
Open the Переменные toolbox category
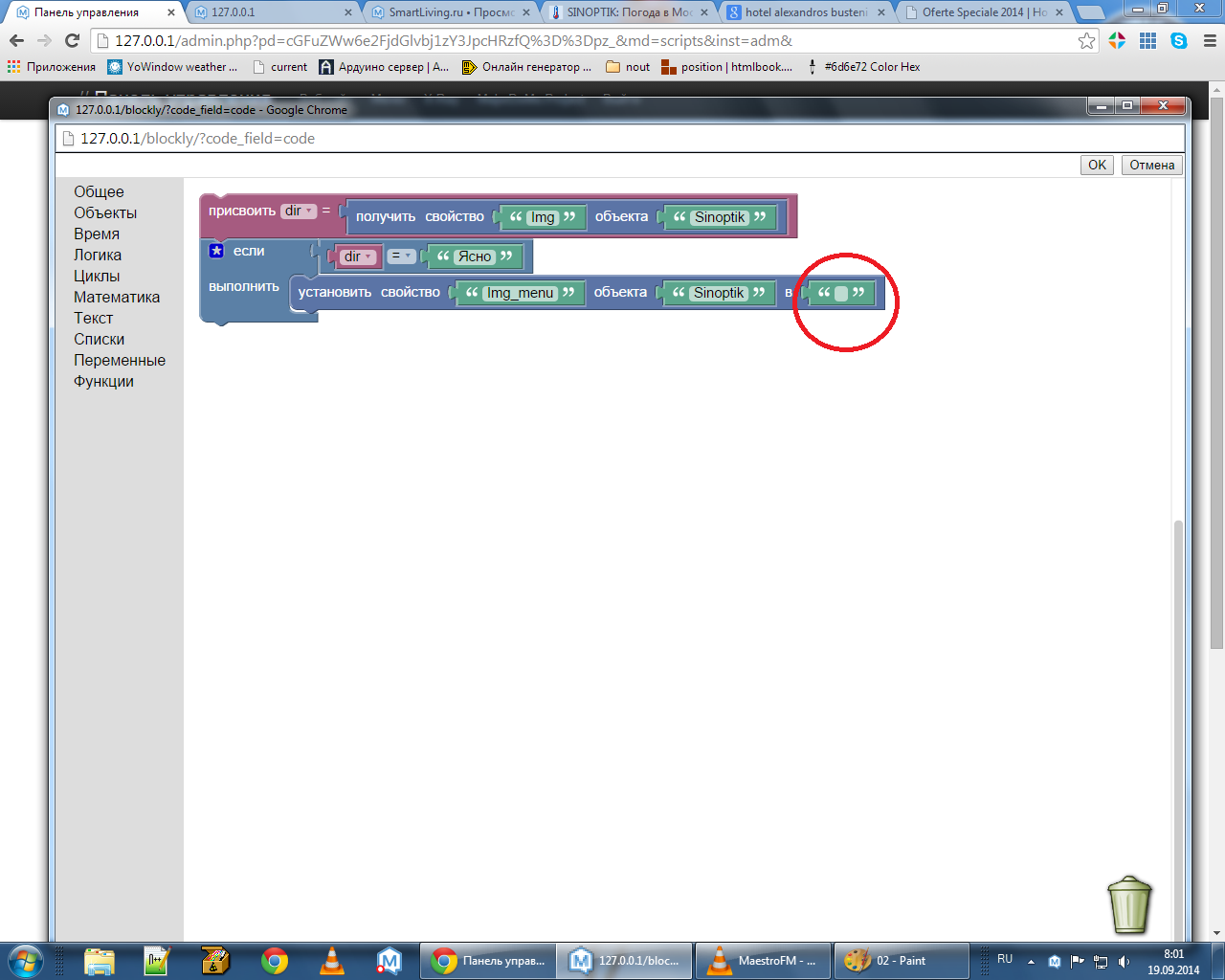tap(120, 360)
